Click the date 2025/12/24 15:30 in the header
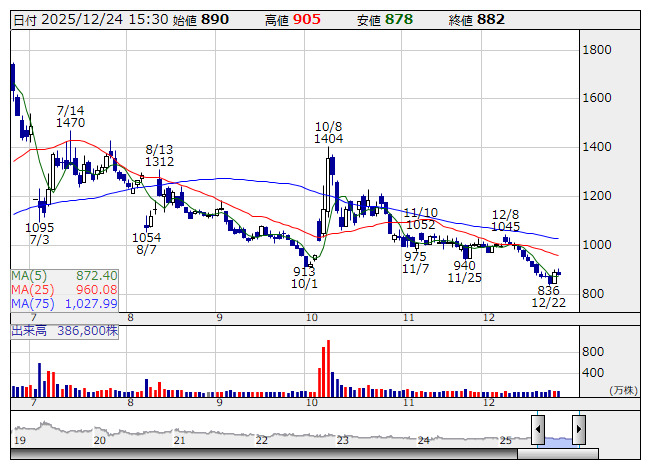The height and width of the screenshot is (470, 653). (105, 20)
